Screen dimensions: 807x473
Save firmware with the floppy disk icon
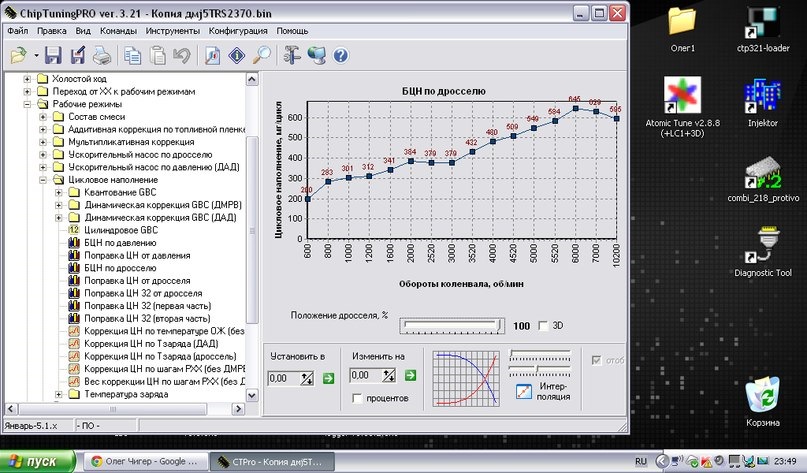point(53,55)
